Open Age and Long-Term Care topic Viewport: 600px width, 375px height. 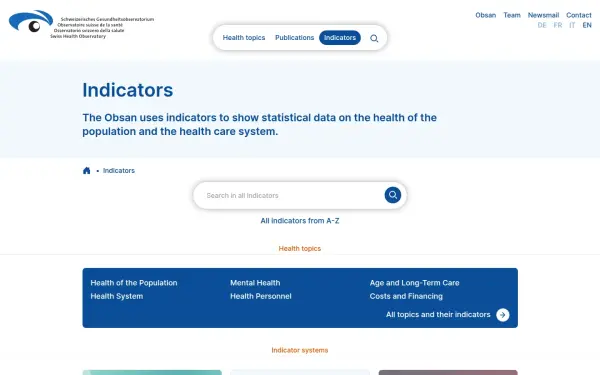414,283
